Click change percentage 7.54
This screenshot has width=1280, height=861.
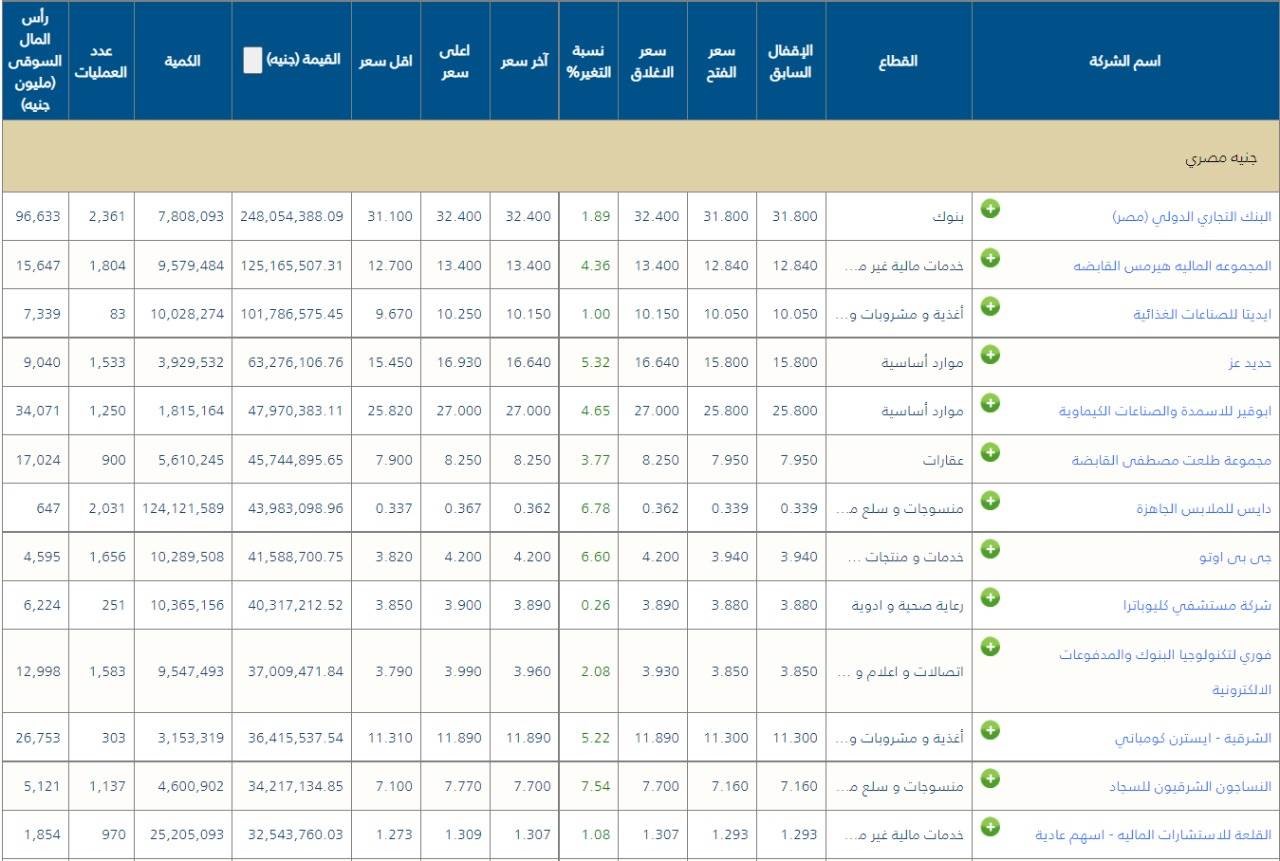click(595, 787)
